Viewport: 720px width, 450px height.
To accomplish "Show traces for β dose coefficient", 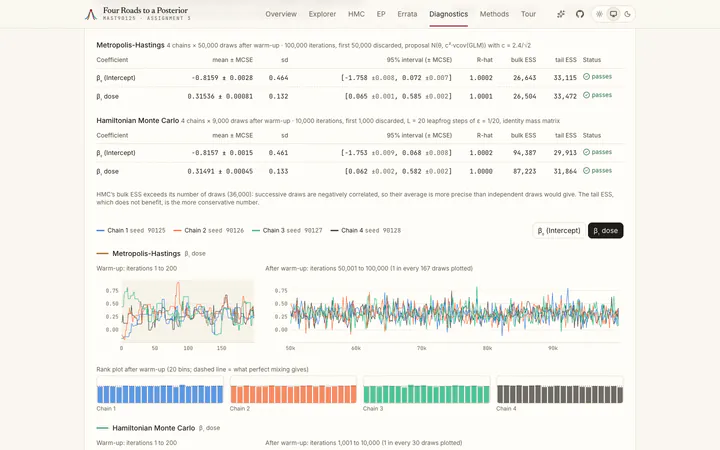I will (606, 231).
